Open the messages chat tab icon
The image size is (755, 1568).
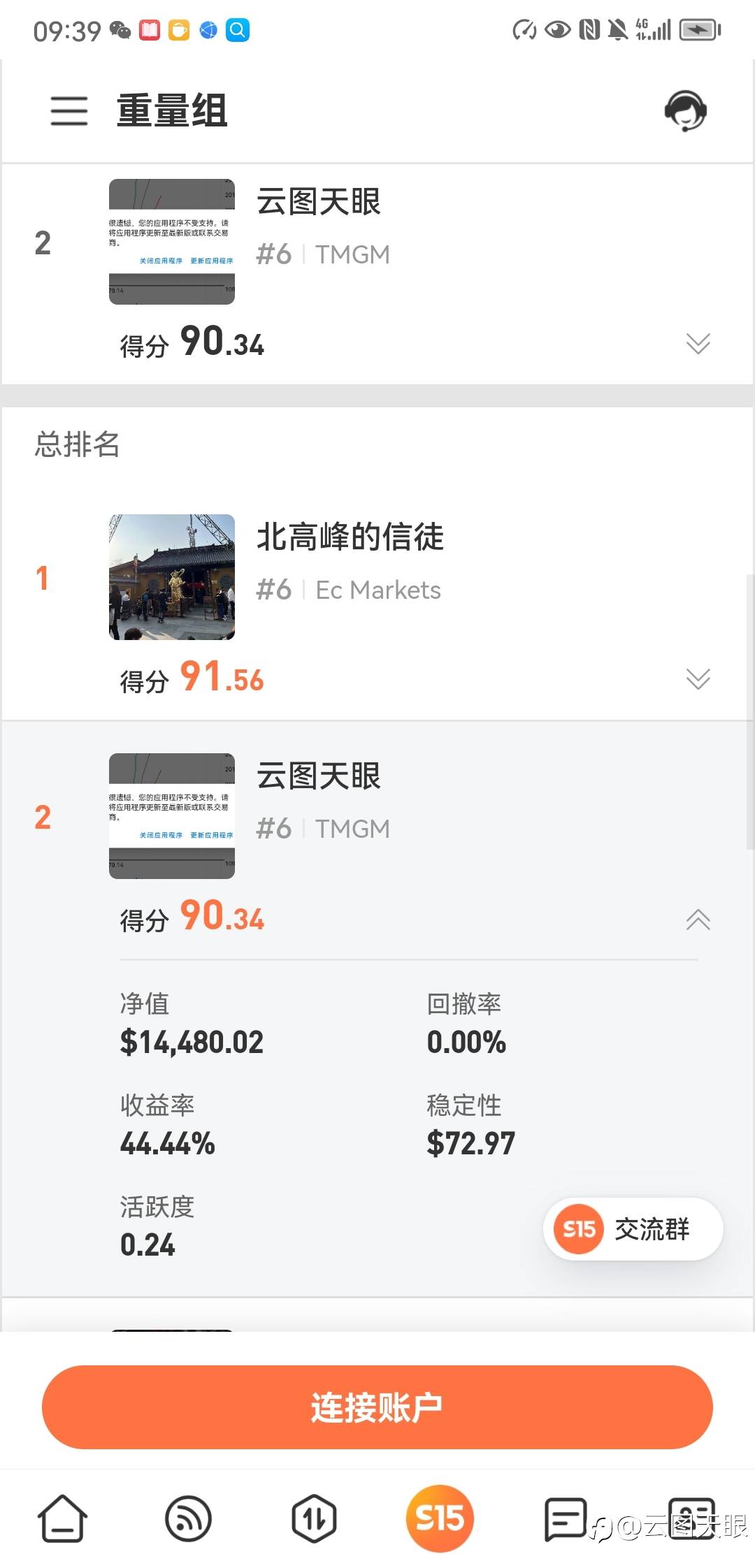pyautogui.click(x=566, y=1518)
